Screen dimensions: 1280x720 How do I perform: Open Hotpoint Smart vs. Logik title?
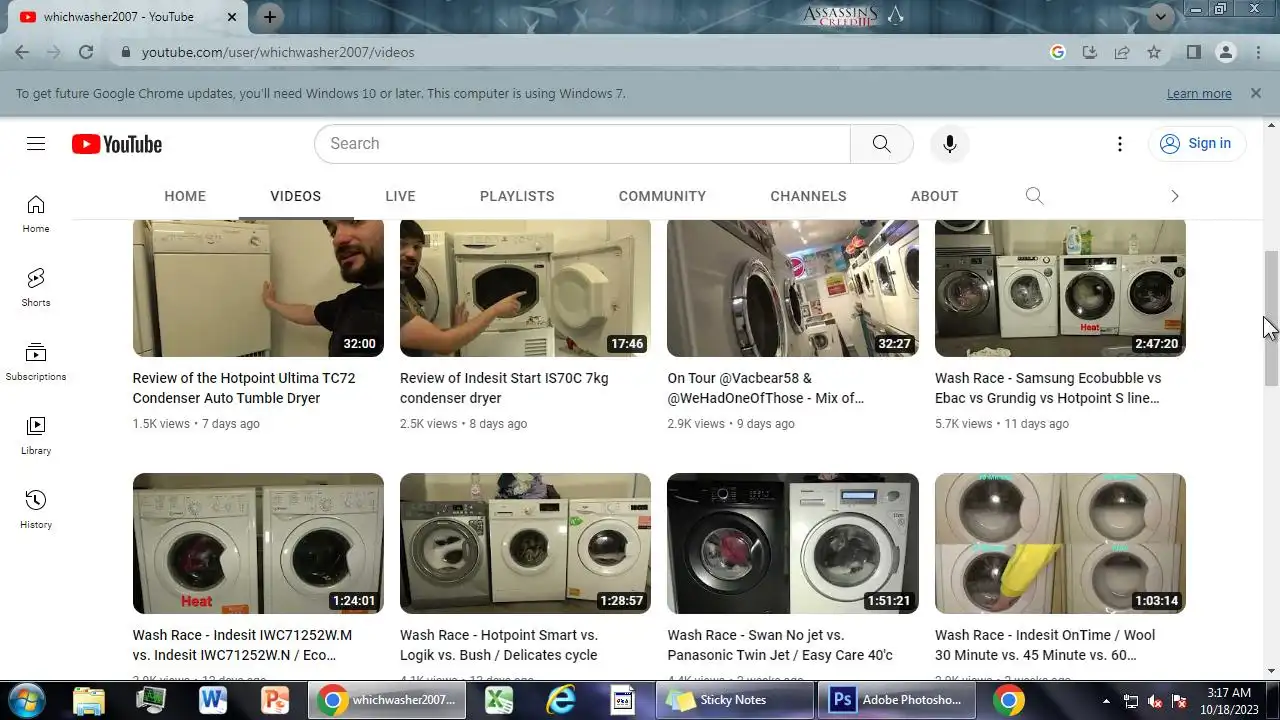coord(499,645)
